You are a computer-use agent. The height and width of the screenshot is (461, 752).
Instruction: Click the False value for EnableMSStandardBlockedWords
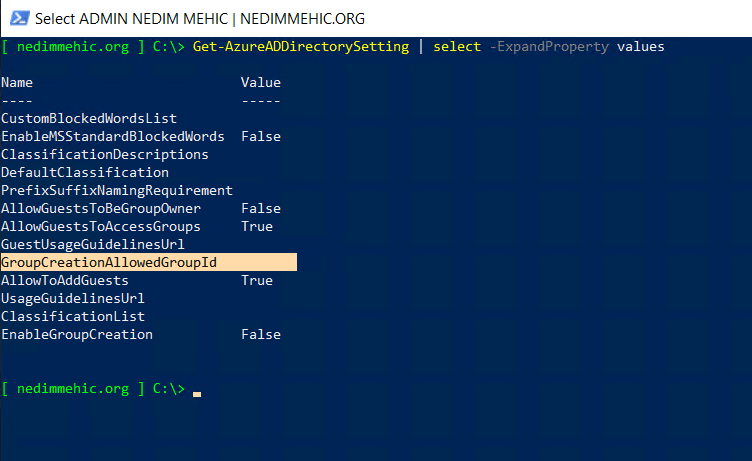[x=261, y=136]
